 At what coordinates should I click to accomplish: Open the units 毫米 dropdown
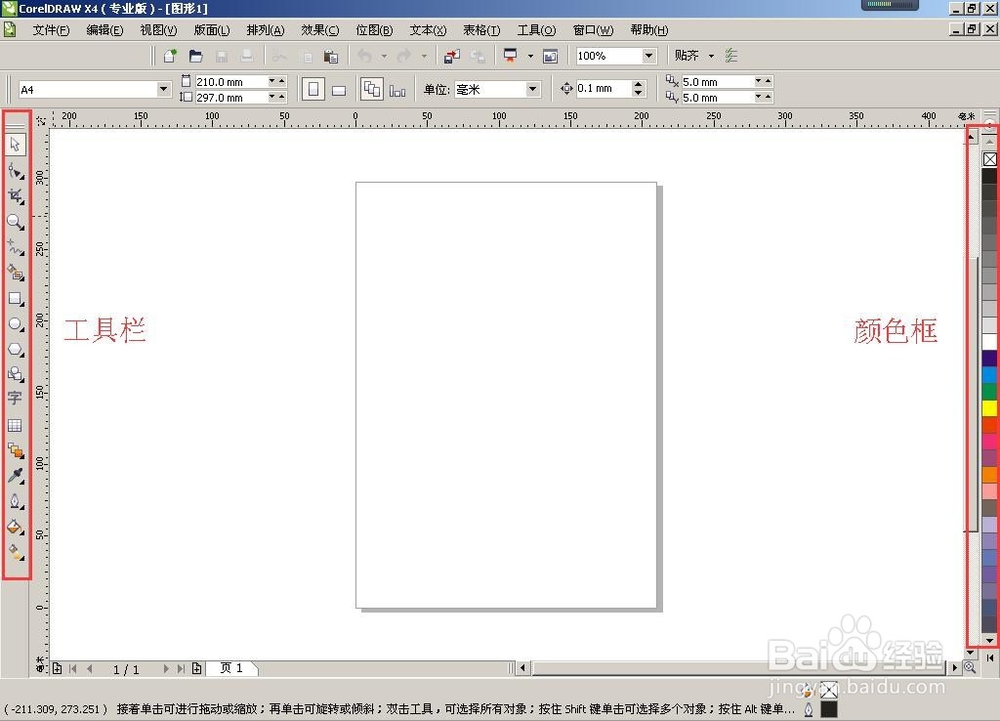[533, 89]
